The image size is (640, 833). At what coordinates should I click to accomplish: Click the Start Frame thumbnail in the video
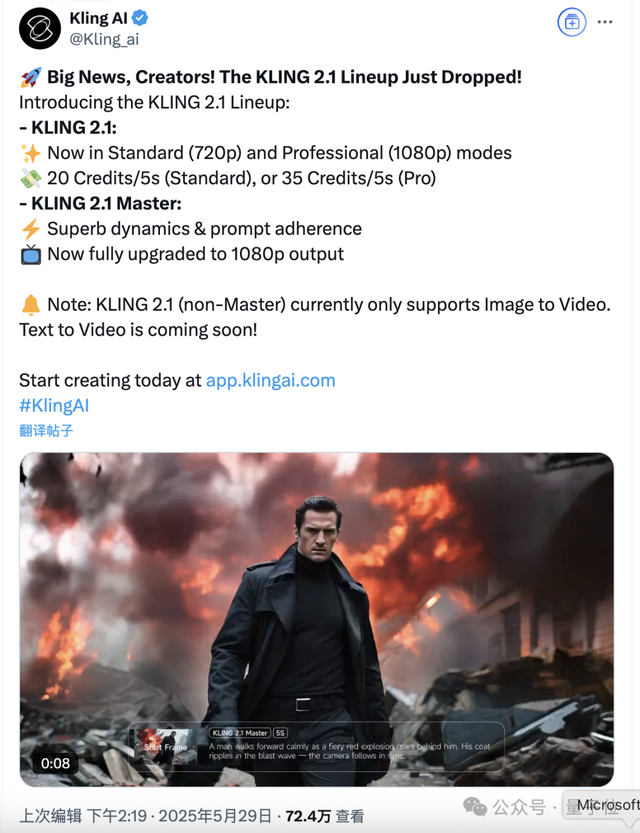coord(168,746)
